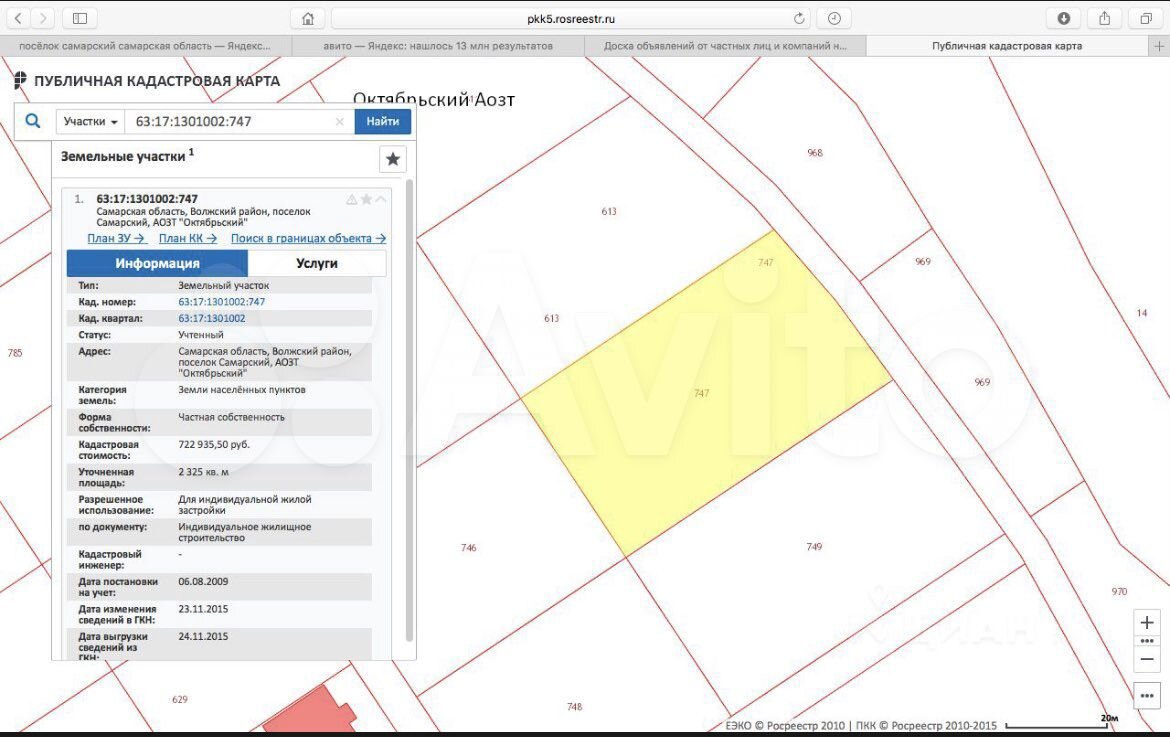
Task: Click the area value 2 325 кв. м
Action: (x=204, y=472)
